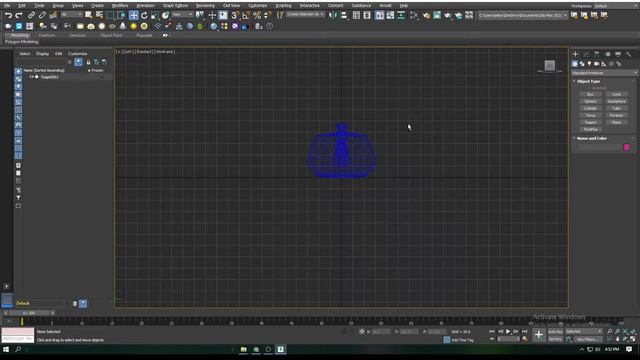The width and height of the screenshot is (640, 360).
Task: Click the time slider frame handle
Action: tap(29, 313)
